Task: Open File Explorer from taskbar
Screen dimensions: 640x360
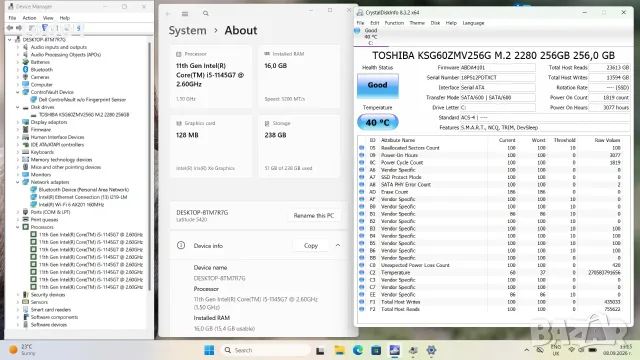Action: 339,350
